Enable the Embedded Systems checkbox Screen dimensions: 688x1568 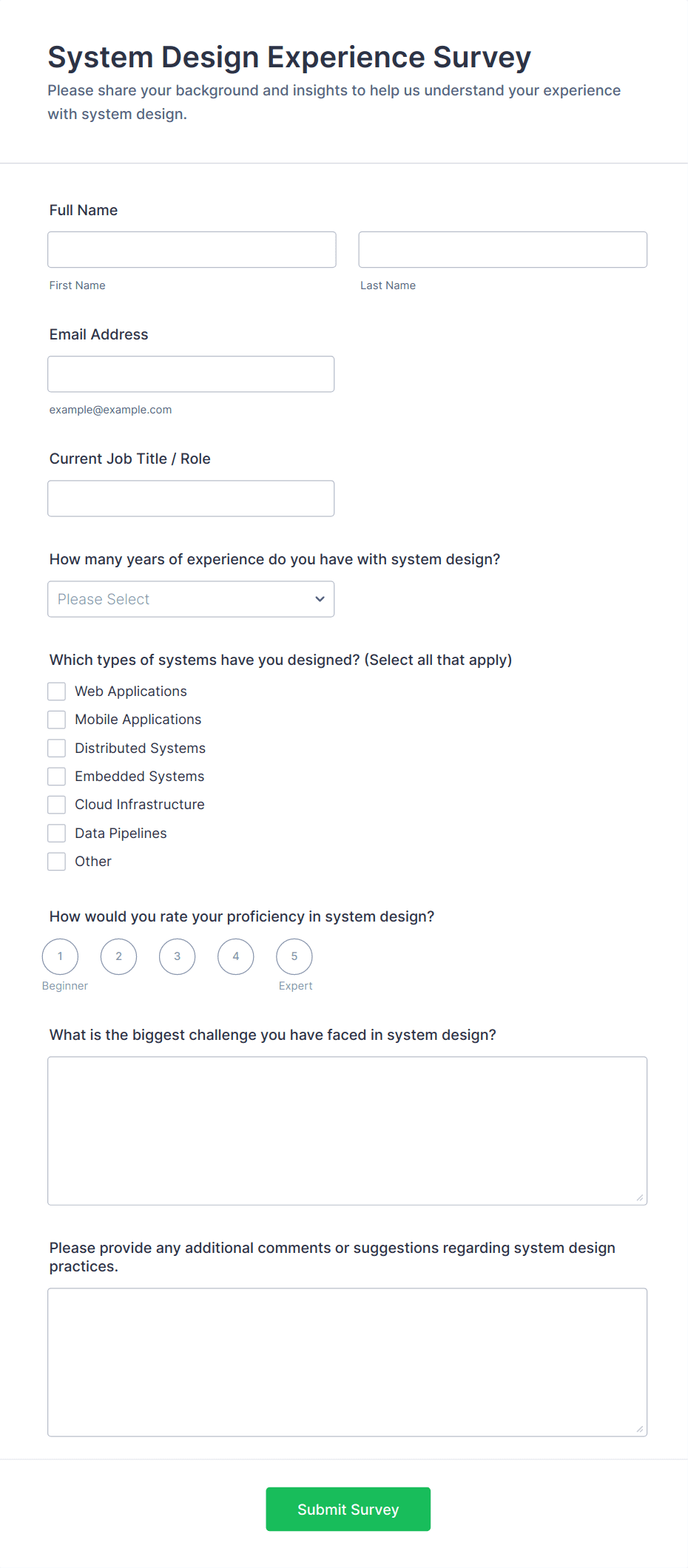[x=57, y=777]
